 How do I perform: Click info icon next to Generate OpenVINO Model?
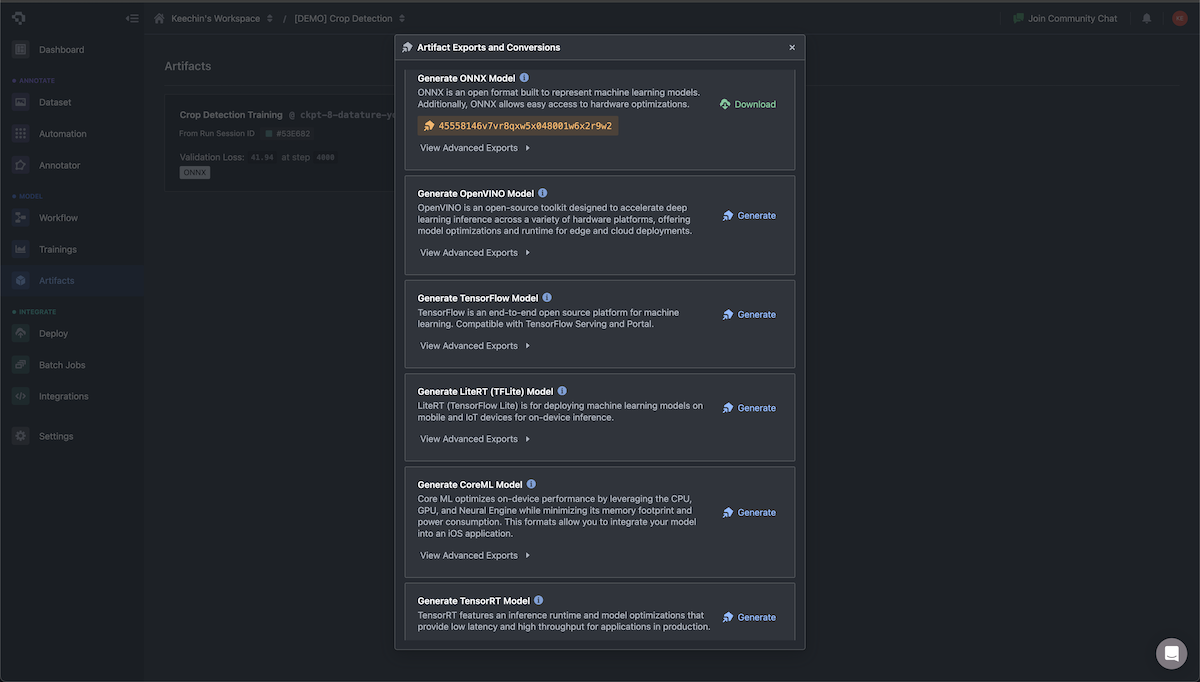coord(543,193)
